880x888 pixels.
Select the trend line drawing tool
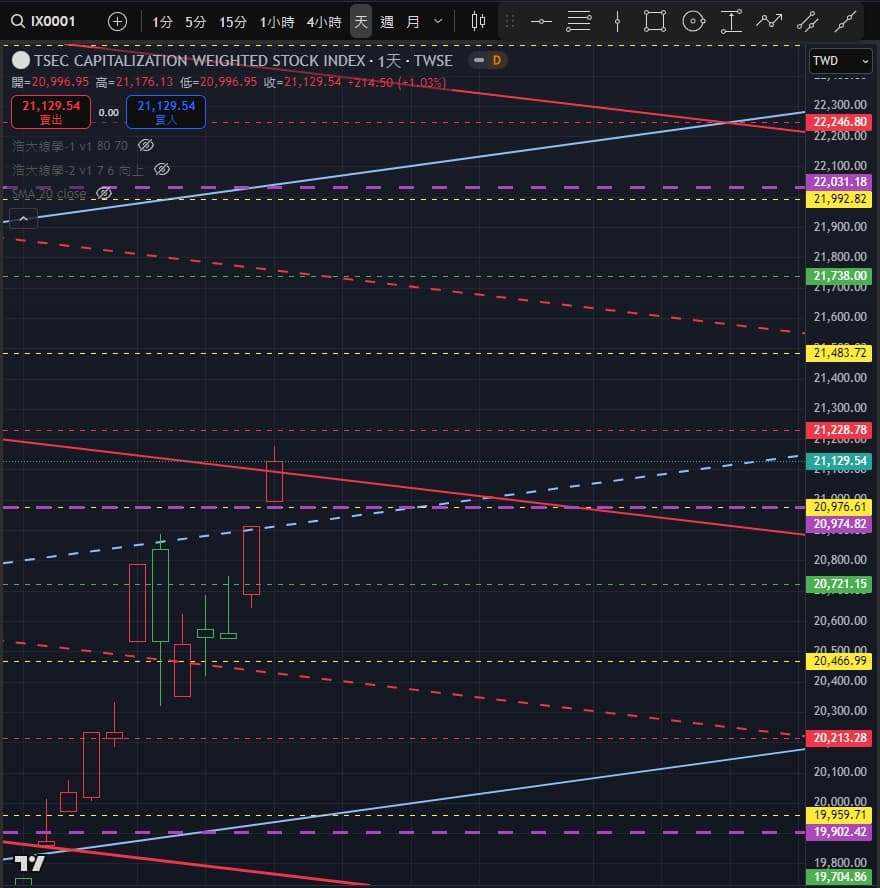pyautogui.click(x=845, y=22)
